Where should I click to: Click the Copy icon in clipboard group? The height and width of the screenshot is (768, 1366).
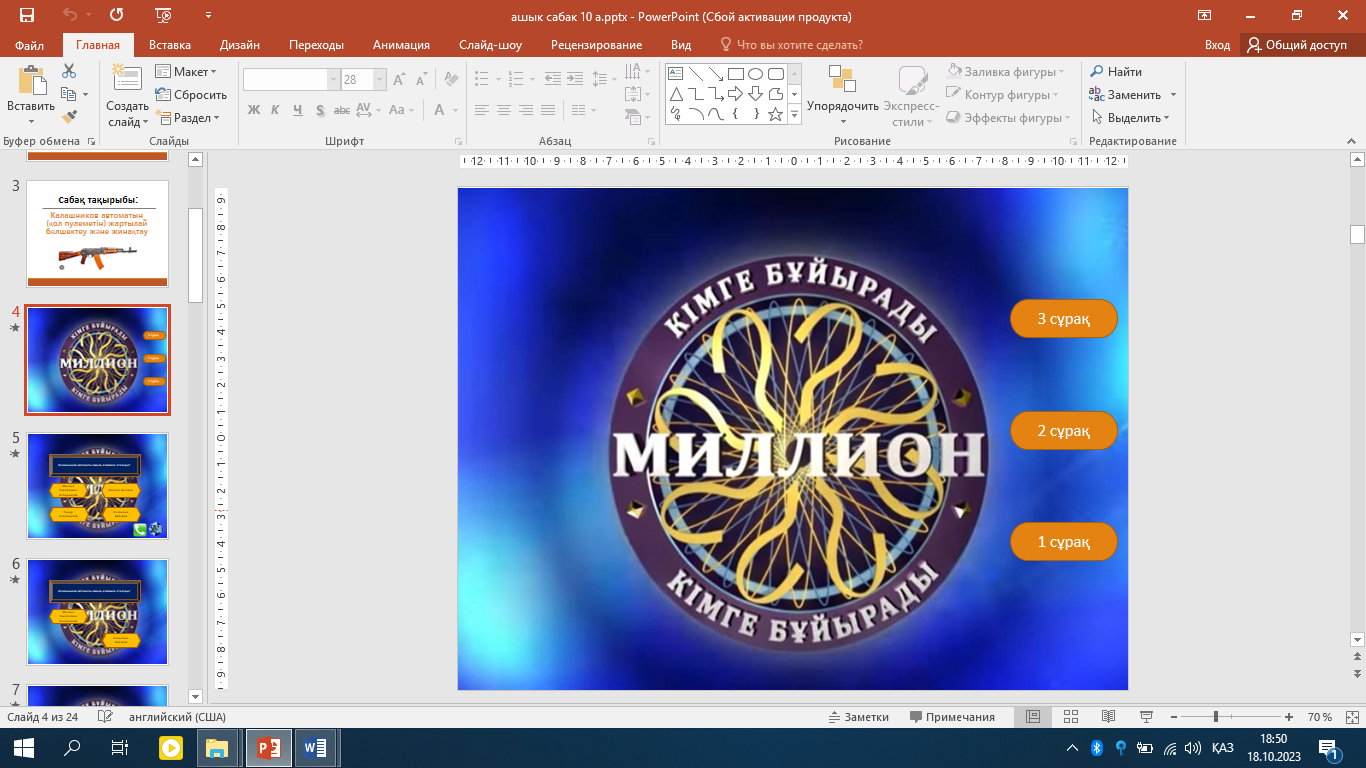tap(68, 94)
